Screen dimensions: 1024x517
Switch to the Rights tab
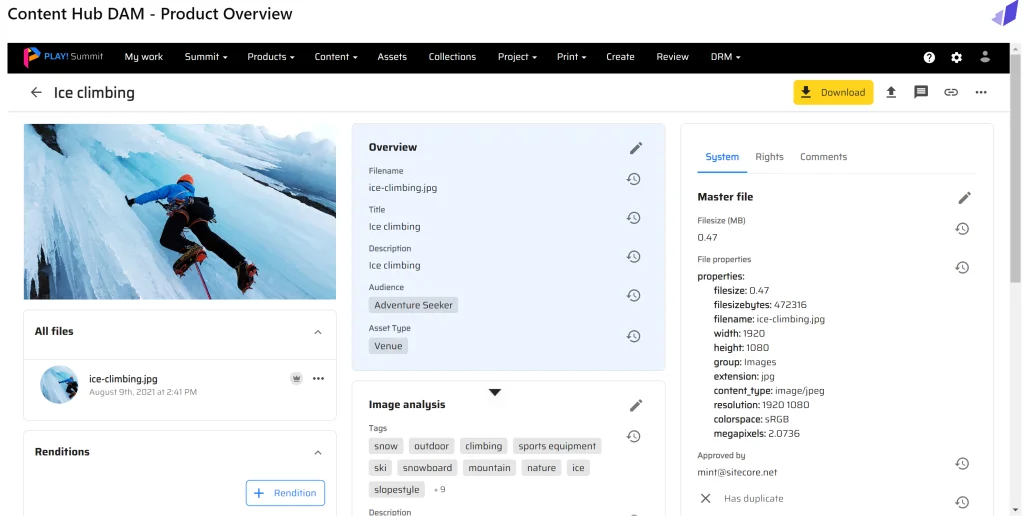coord(769,157)
